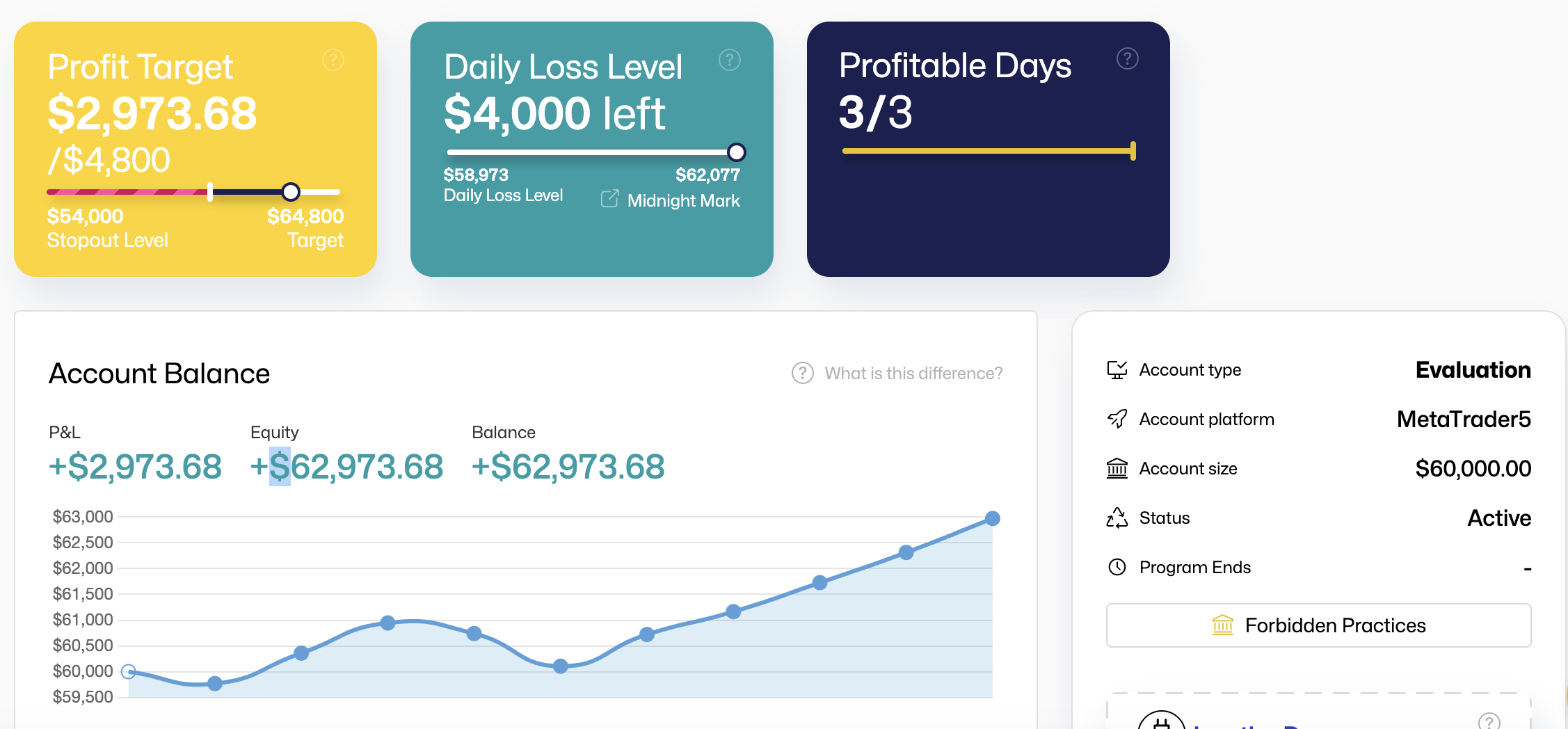
Task: Click the Daily Loss Level slider handle
Action: click(x=736, y=152)
